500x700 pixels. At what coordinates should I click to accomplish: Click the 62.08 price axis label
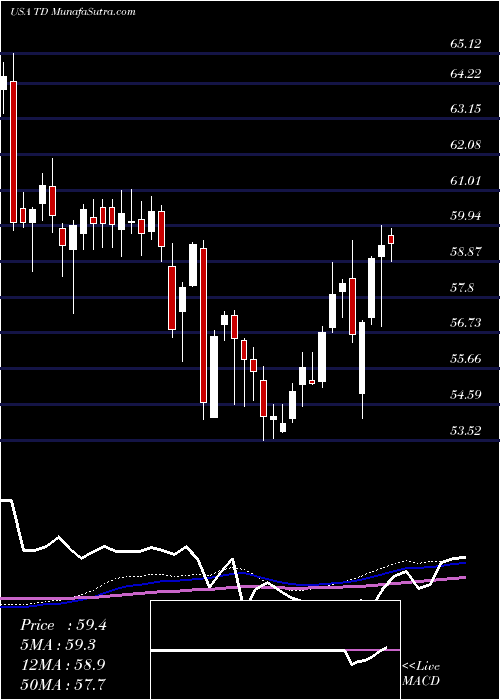click(465, 145)
